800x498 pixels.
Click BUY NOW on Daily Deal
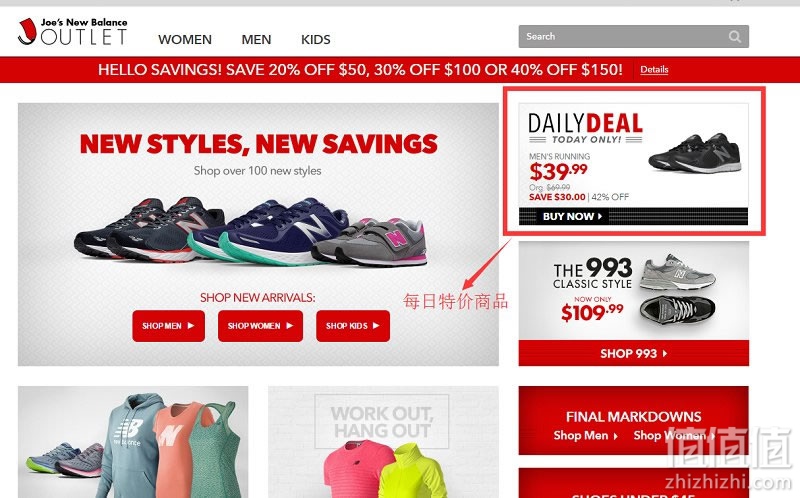pyautogui.click(x=572, y=216)
